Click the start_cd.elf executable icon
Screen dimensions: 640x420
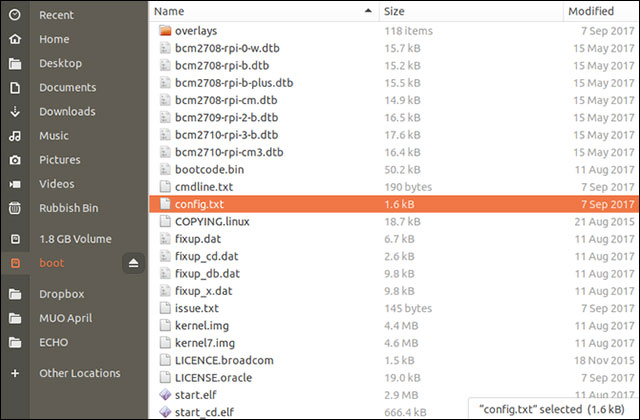(165, 412)
